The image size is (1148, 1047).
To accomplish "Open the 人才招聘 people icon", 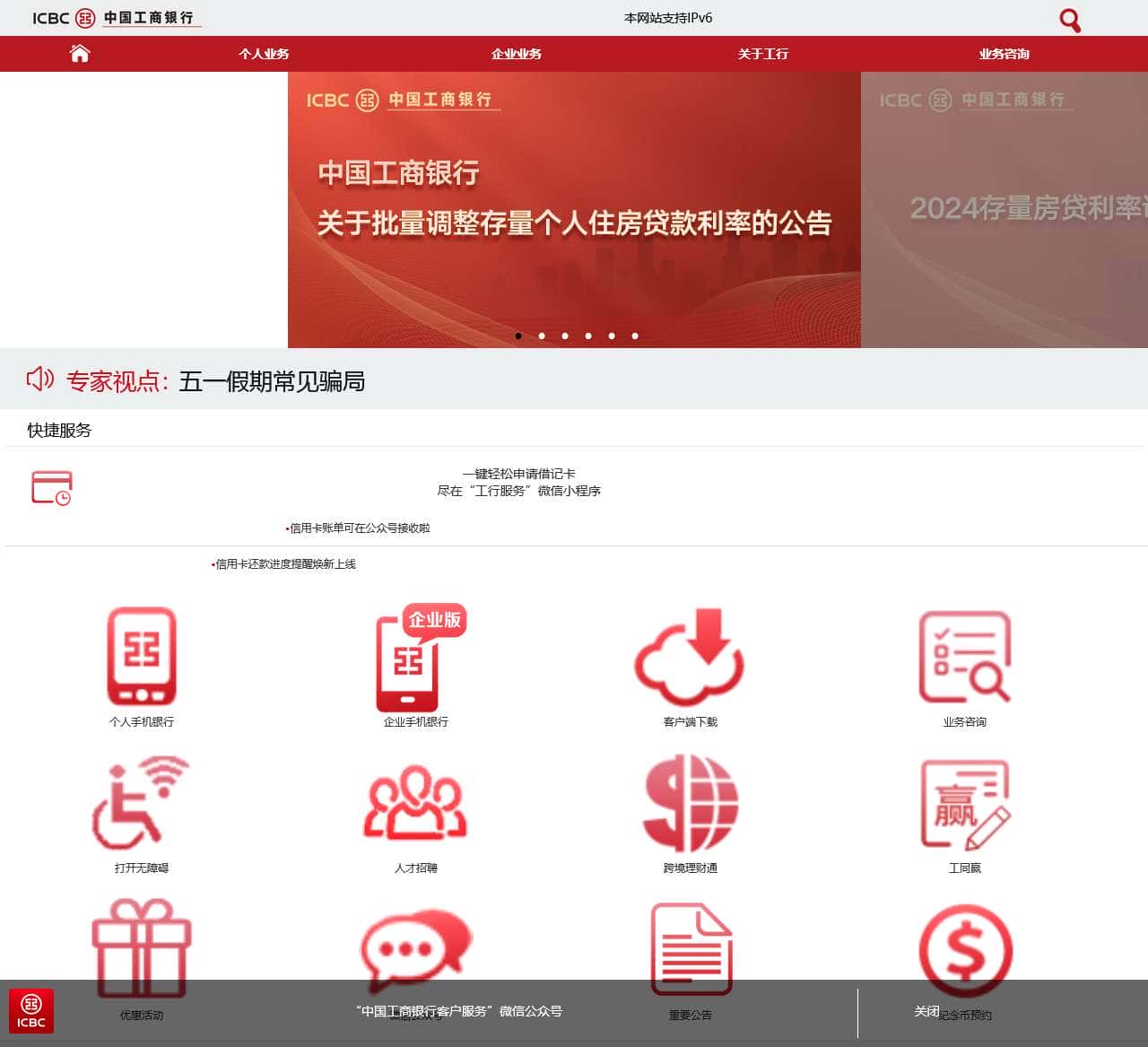I will click(x=415, y=802).
